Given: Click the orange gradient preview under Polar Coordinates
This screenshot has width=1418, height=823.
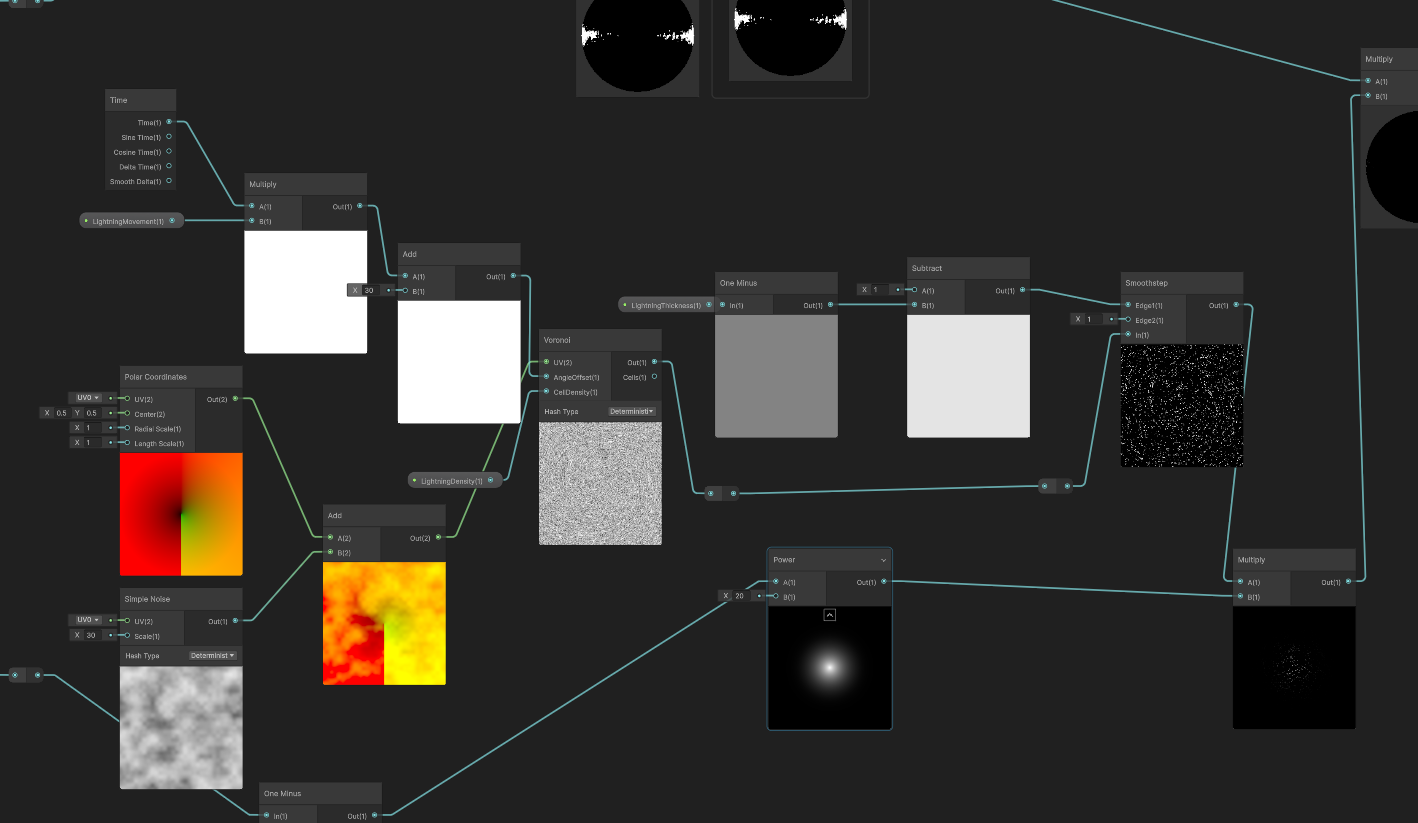Looking at the screenshot, I should click(181, 514).
